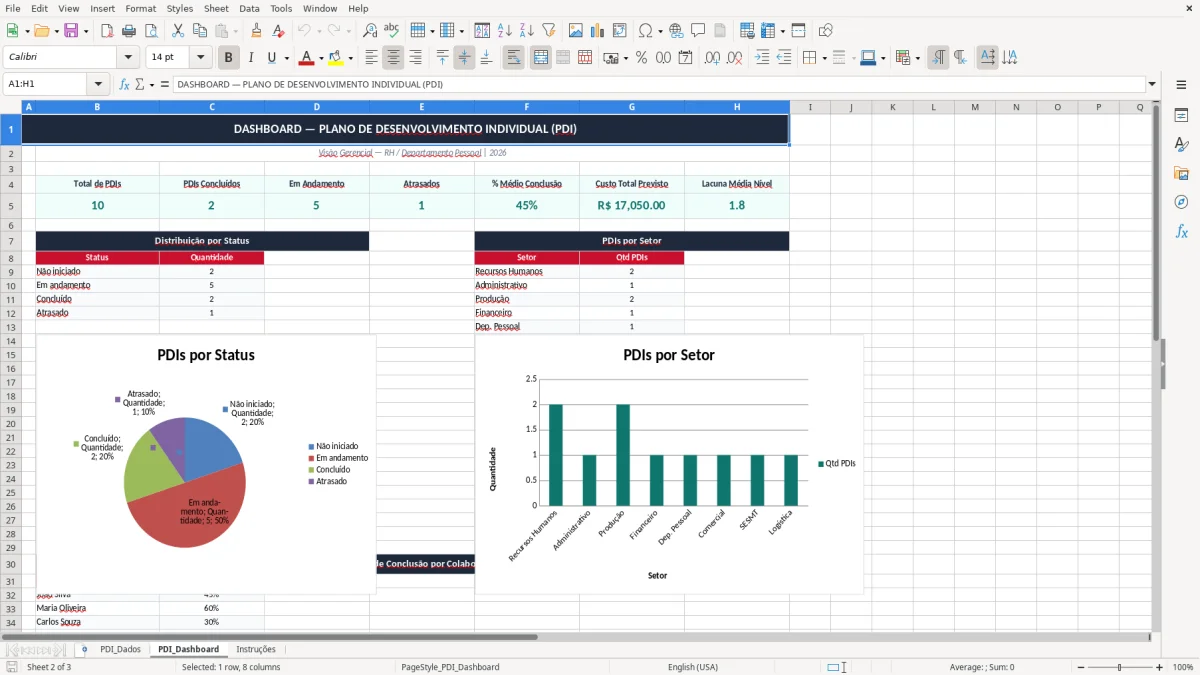Viewport: 1200px width, 675px height.
Task: Run the Spelling check icon
Action: (x=392, y=31)
